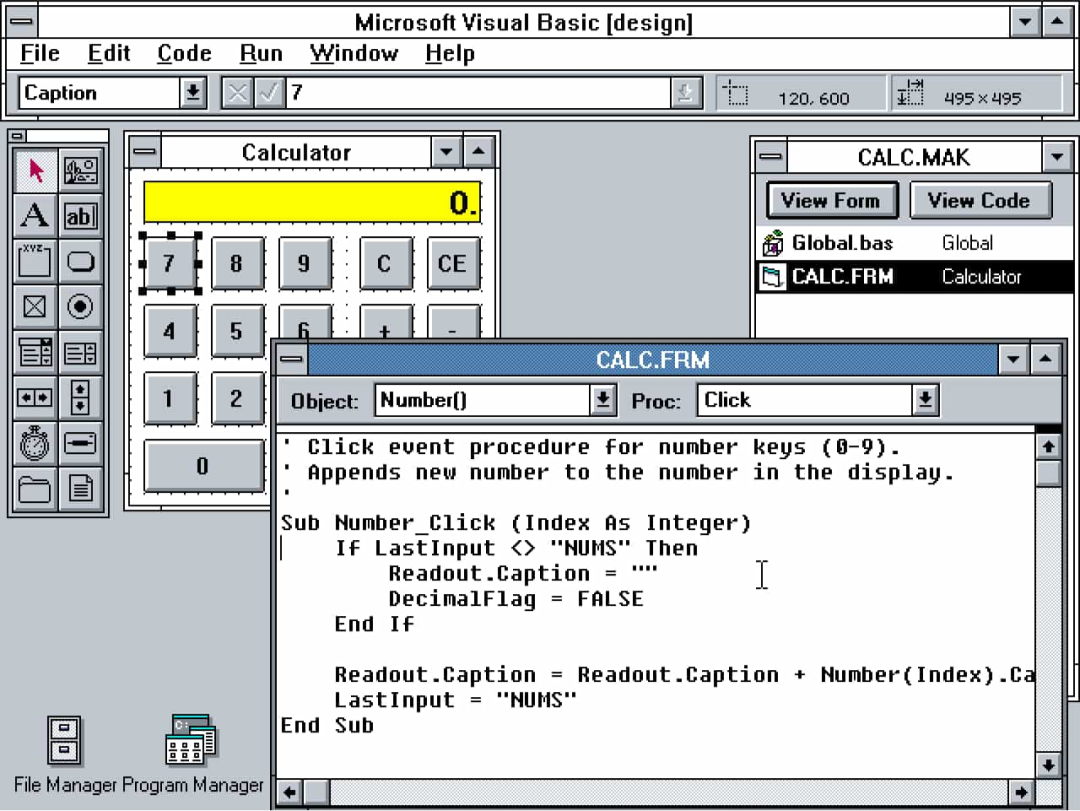The image size is (1080, 811).
Task: Select the CALC.FRM row in project list
Action: 914,277
